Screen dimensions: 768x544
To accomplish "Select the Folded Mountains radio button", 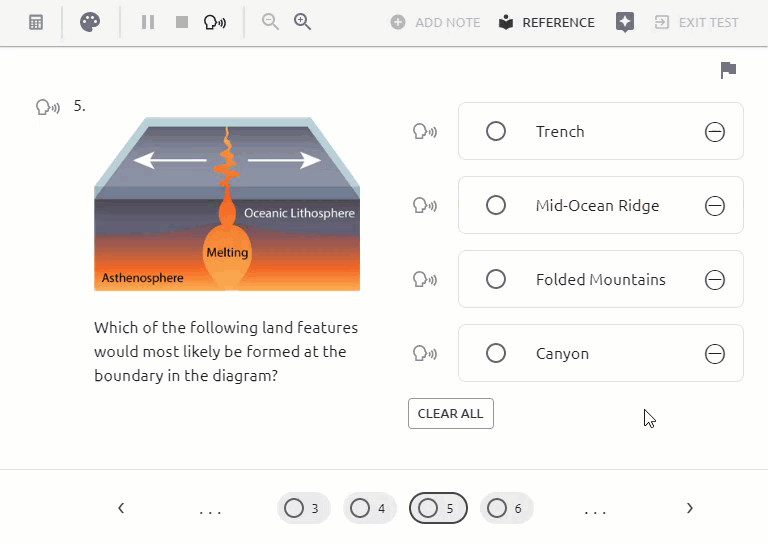I will point(496,279).
